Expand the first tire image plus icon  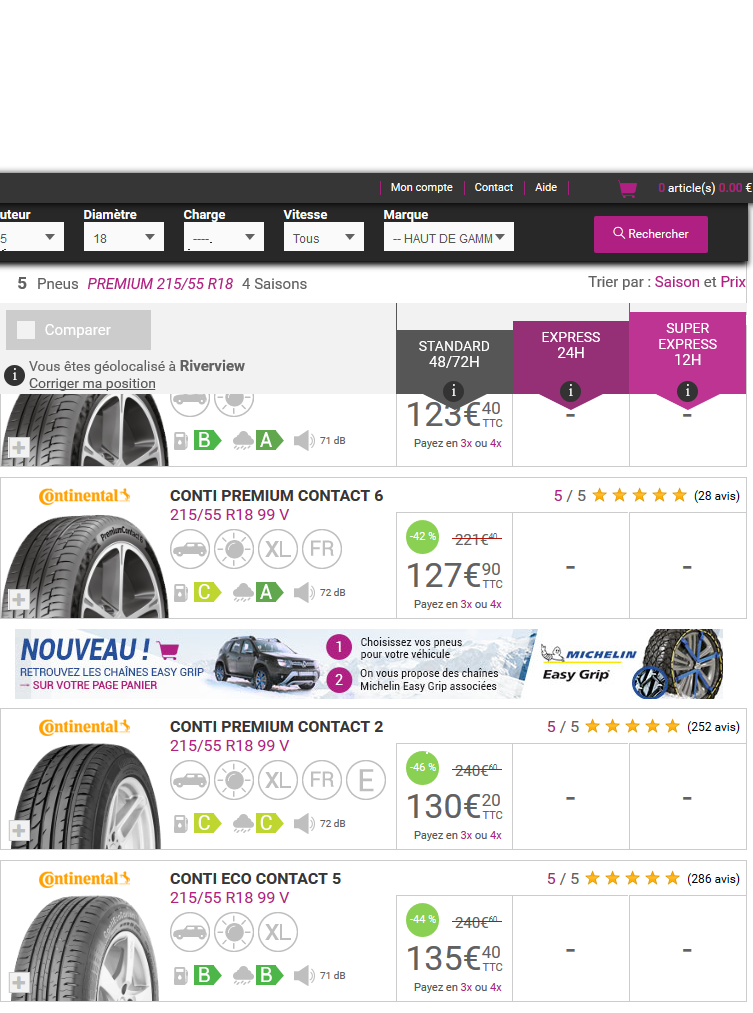(x=19, y=447)
